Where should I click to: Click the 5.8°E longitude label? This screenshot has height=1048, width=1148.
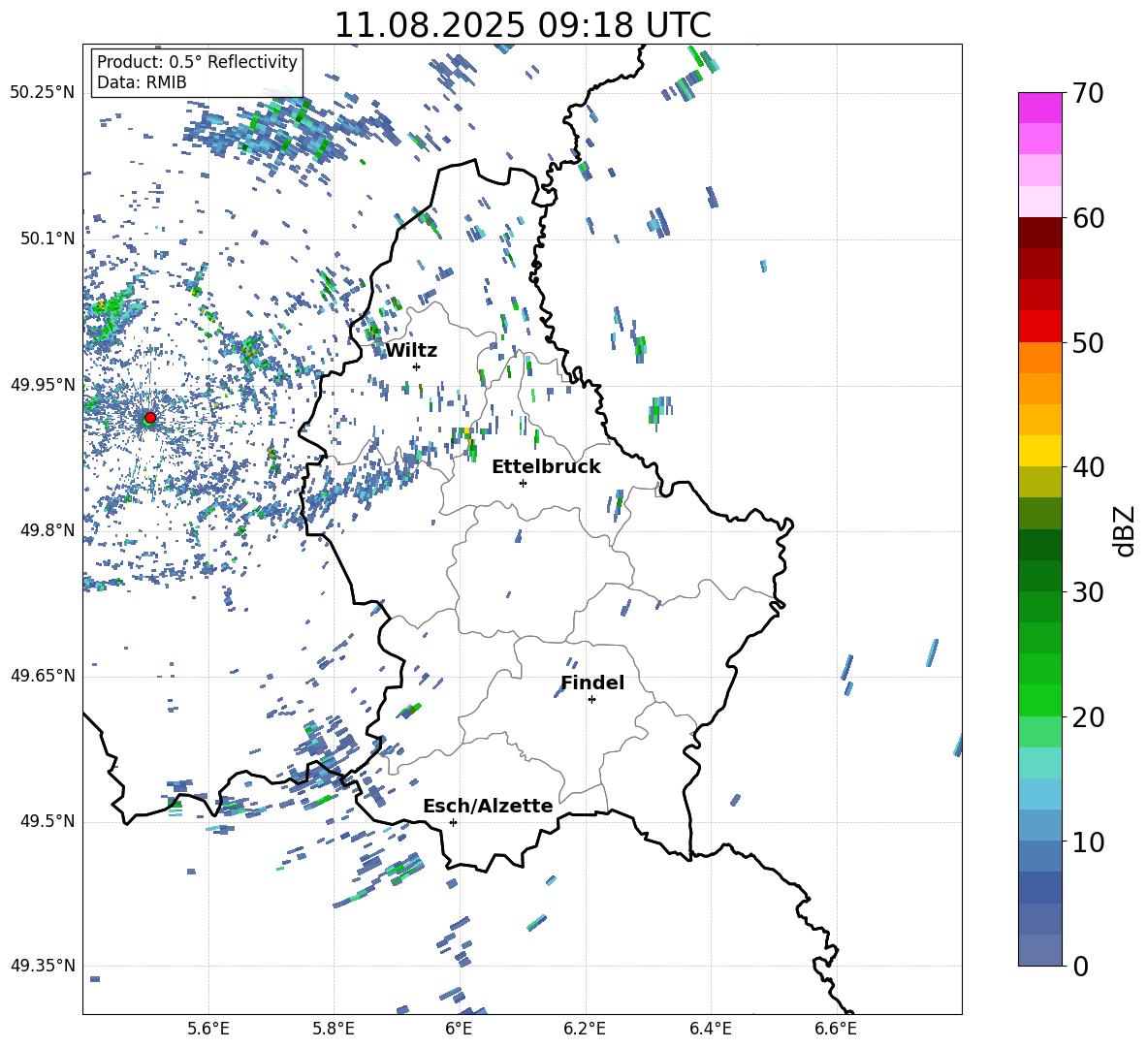pos(334,1029)
